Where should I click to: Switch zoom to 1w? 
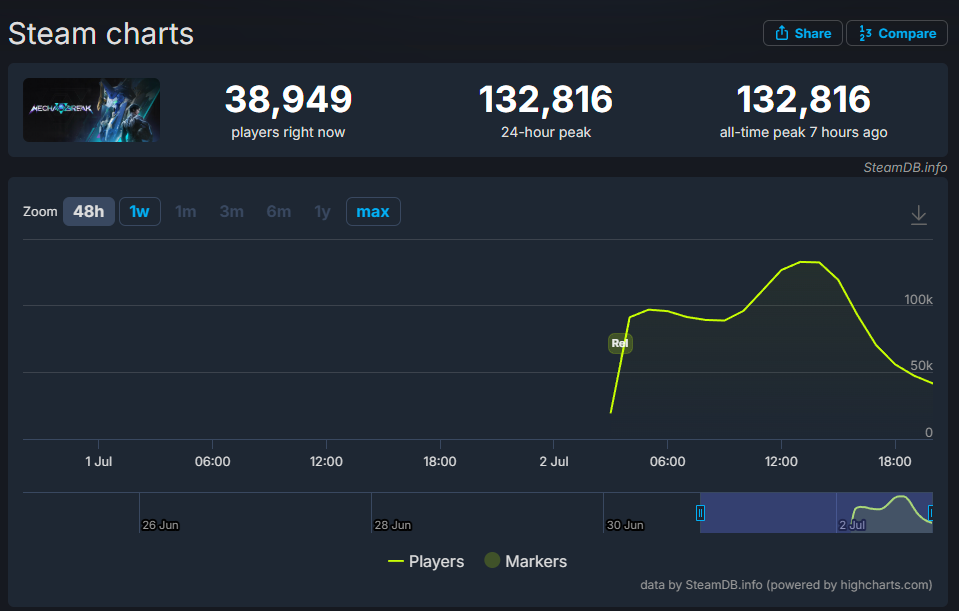139,212
